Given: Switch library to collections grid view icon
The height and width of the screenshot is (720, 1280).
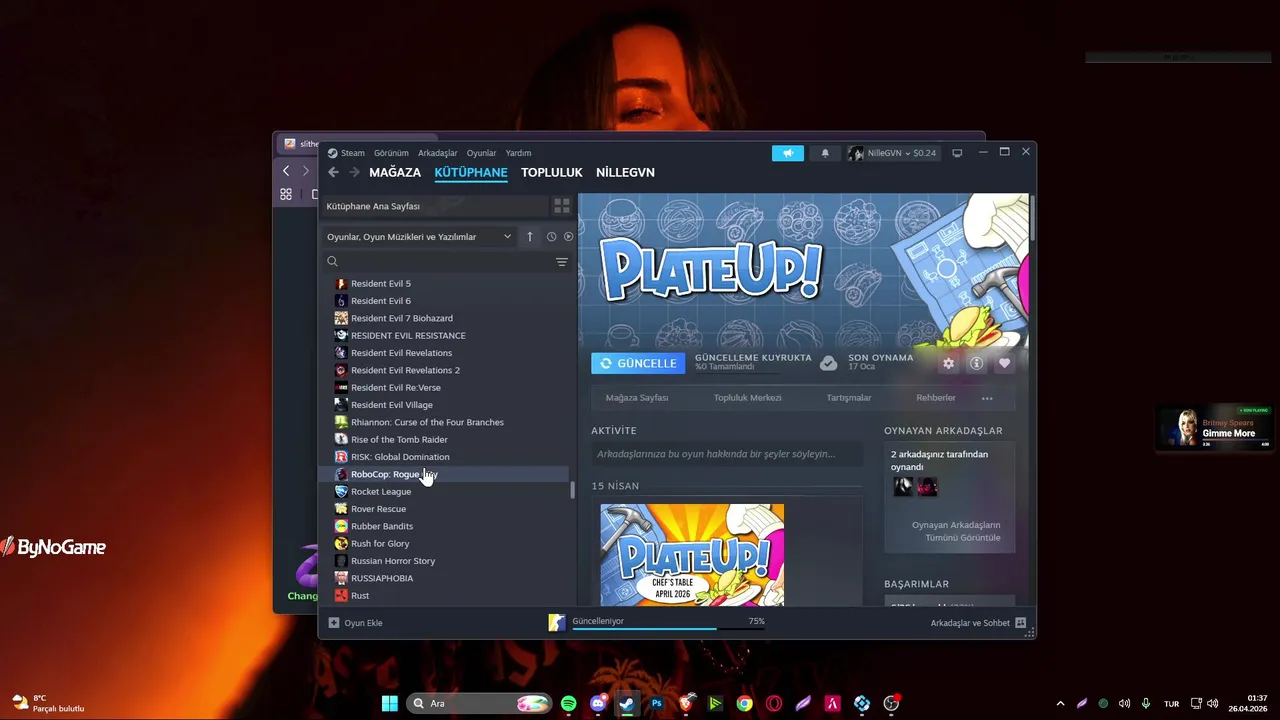Looking at the screenshot, I should point(562,206).
